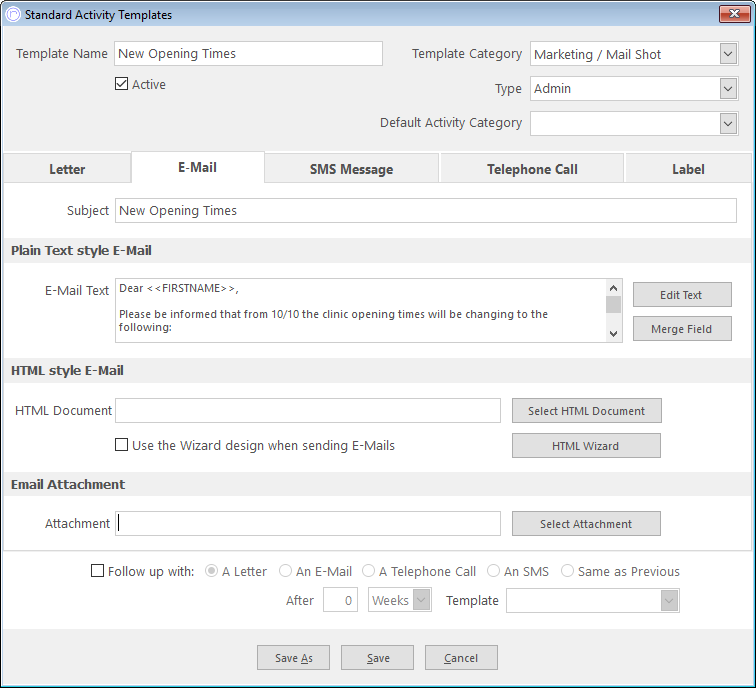Click into the Subject input field

pyautogui.click(x=426, y=211)
